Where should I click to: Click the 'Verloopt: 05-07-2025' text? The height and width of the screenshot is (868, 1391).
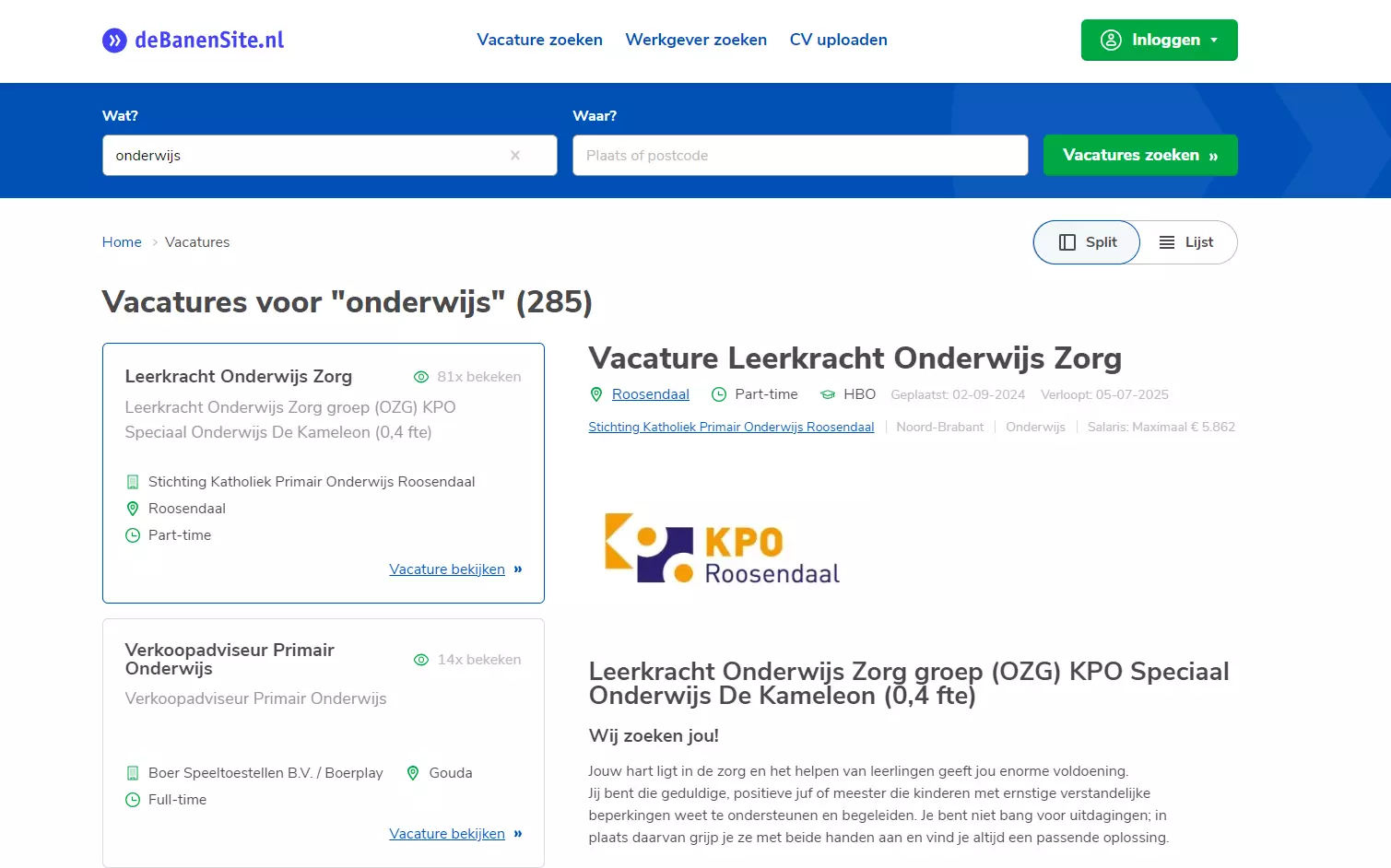pos(1104,394)
